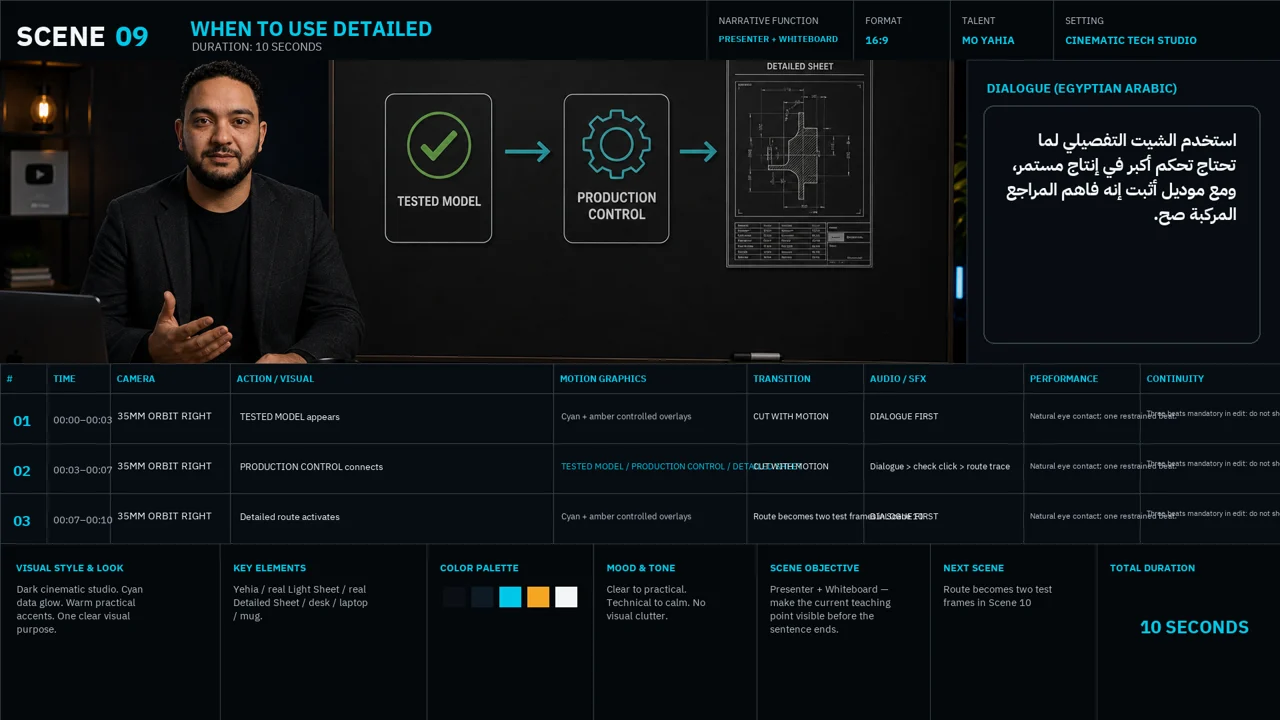
Task: Click the TIME column header
Action: coord(64,379)
